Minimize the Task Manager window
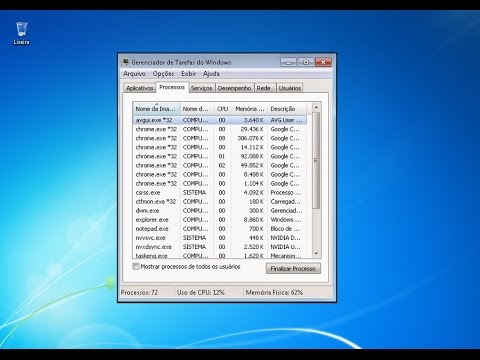 288,62
